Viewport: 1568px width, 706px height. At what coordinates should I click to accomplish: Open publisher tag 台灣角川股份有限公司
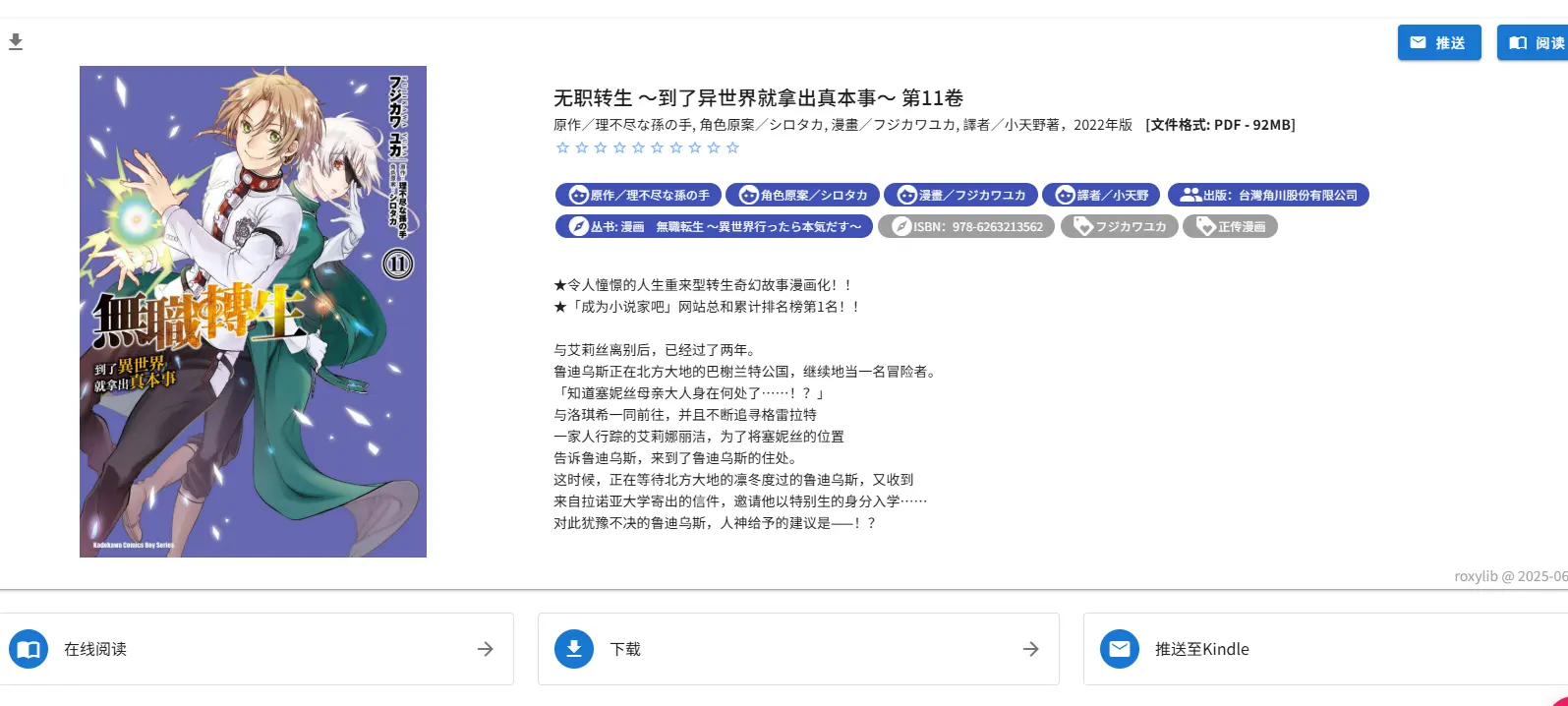(1268, 195)
